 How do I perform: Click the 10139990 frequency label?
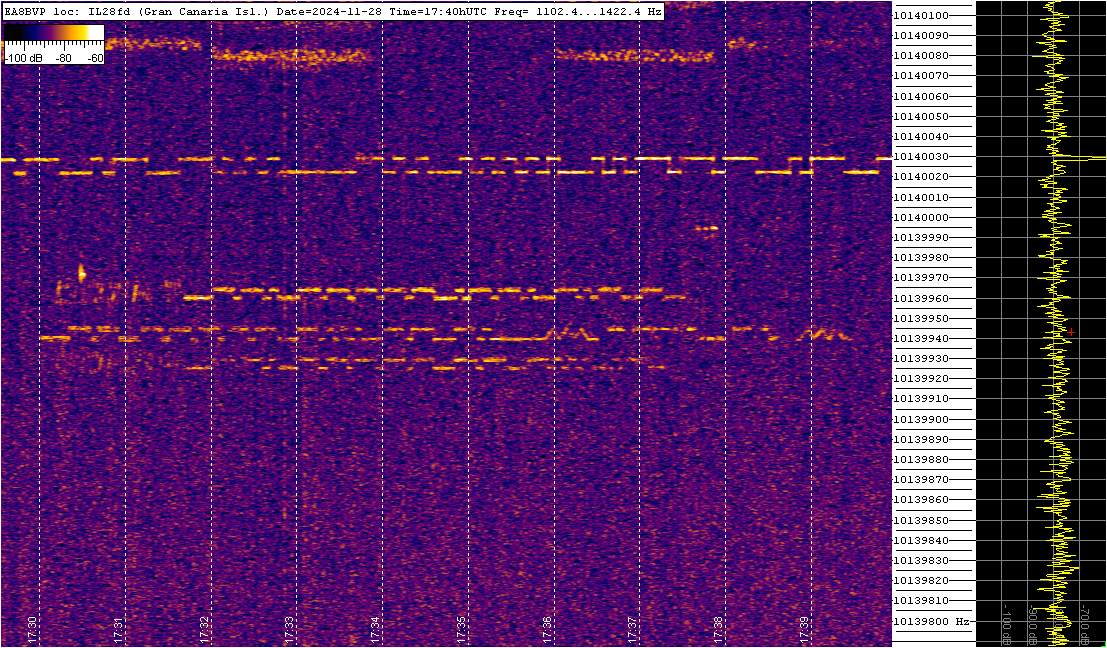(921, 237)
